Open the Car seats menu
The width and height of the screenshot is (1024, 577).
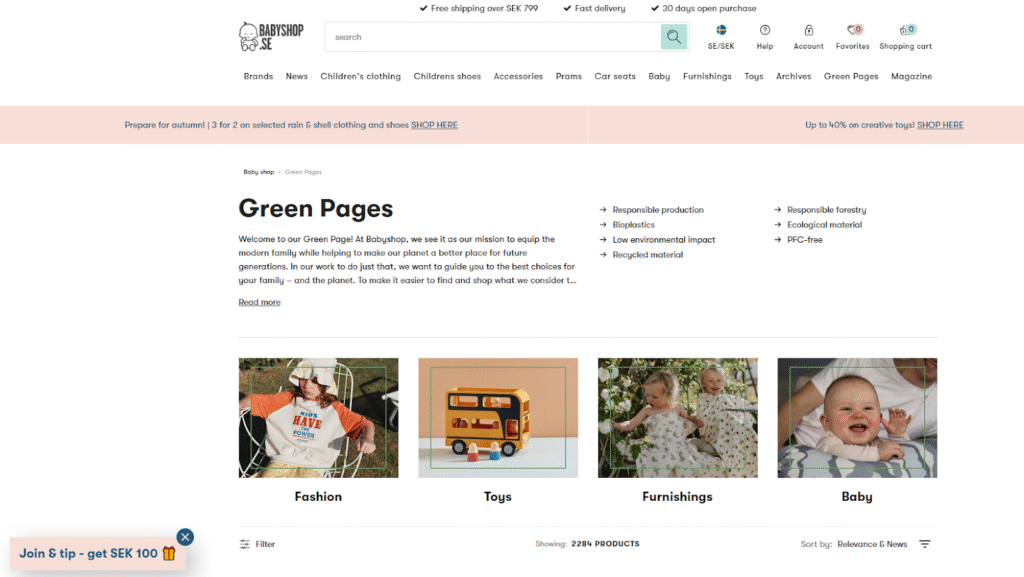(615, 76)
